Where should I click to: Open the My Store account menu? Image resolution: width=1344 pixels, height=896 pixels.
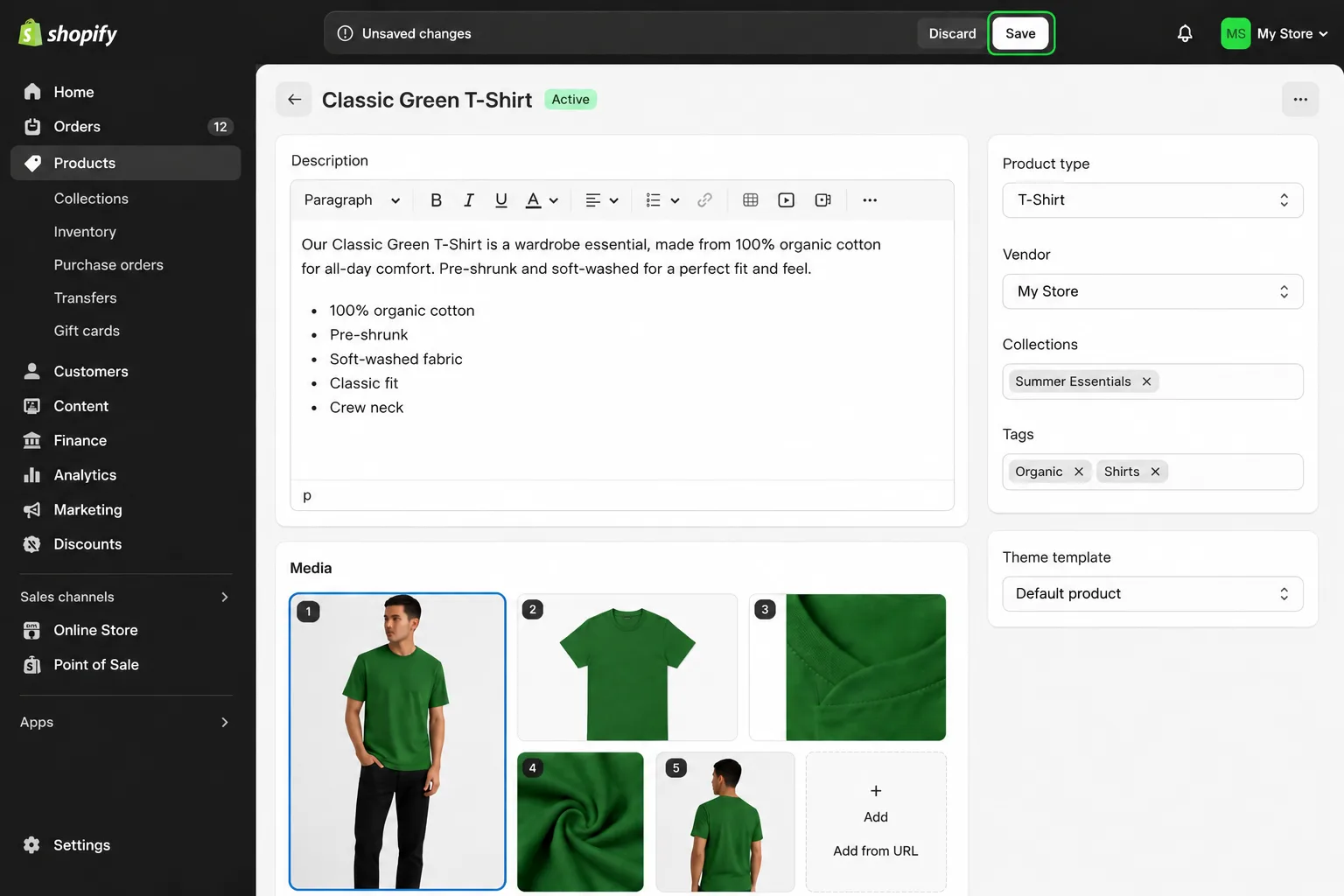click(1275, 33)
